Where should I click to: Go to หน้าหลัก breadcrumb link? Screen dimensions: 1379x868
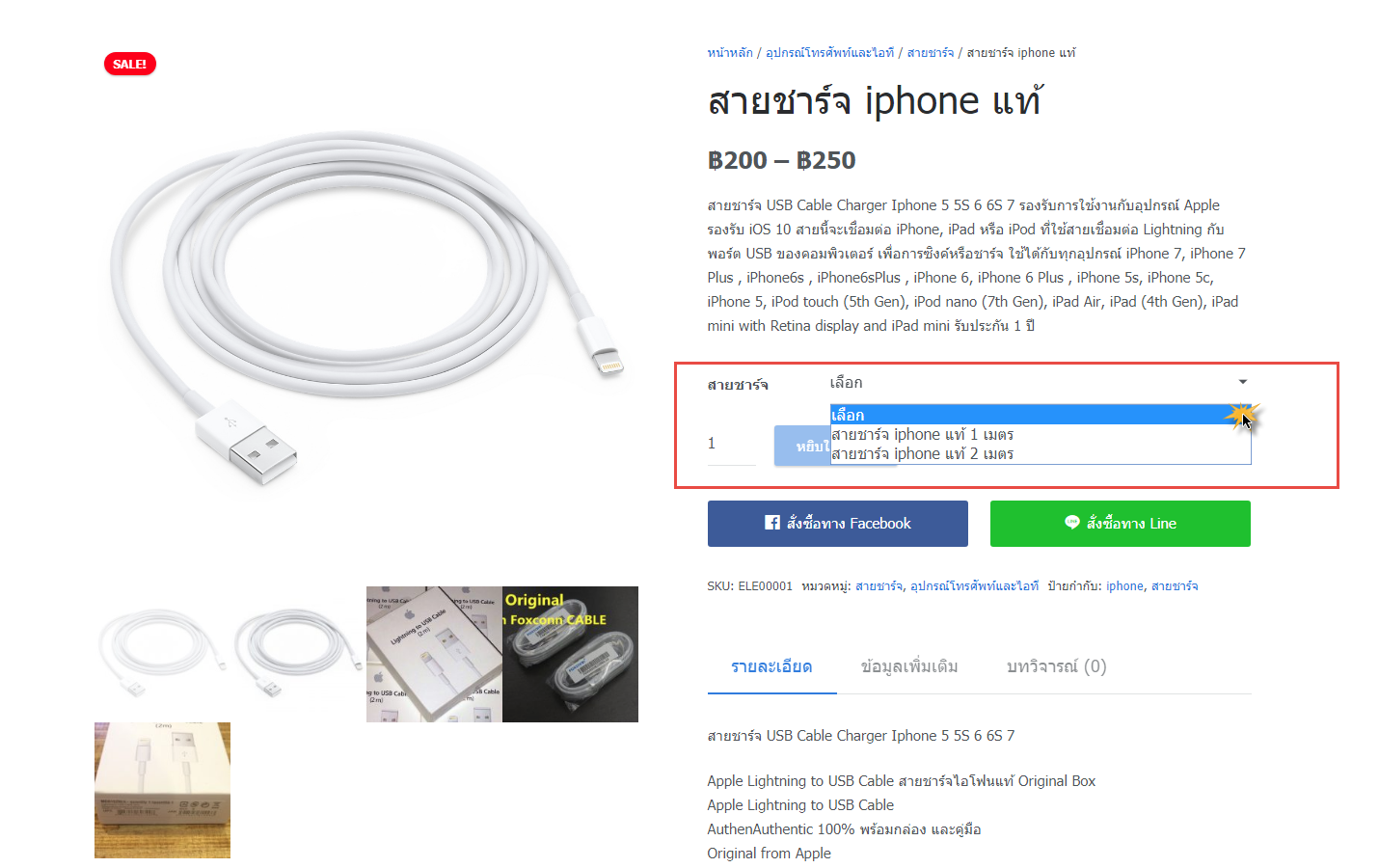[x=730, y=53]
